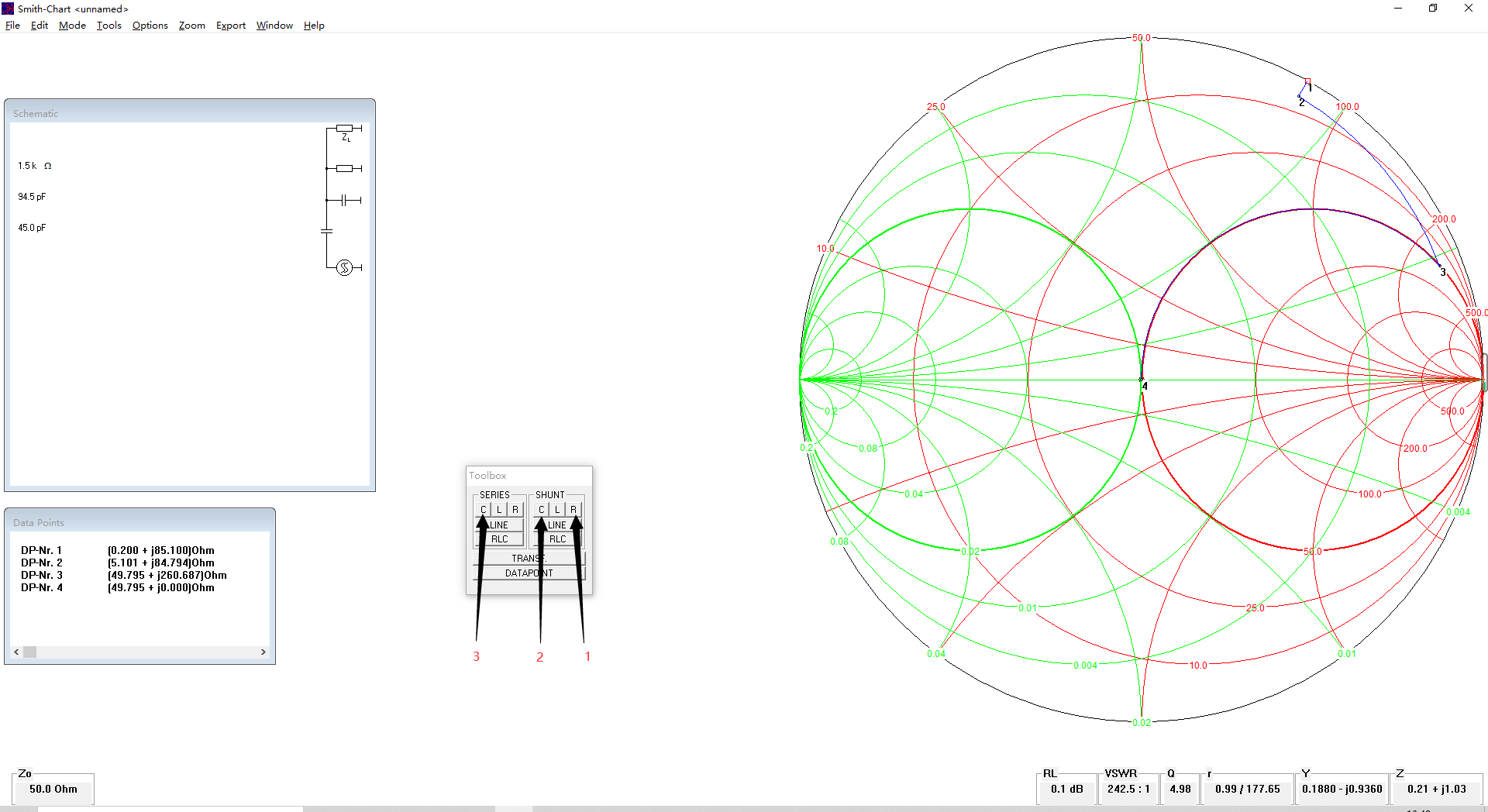Image resolution: width=1488 pixels, height=812 pixels.
Task: Select the 45.0 pF shunt capacitor symbol
Action: tap(326, 231)
